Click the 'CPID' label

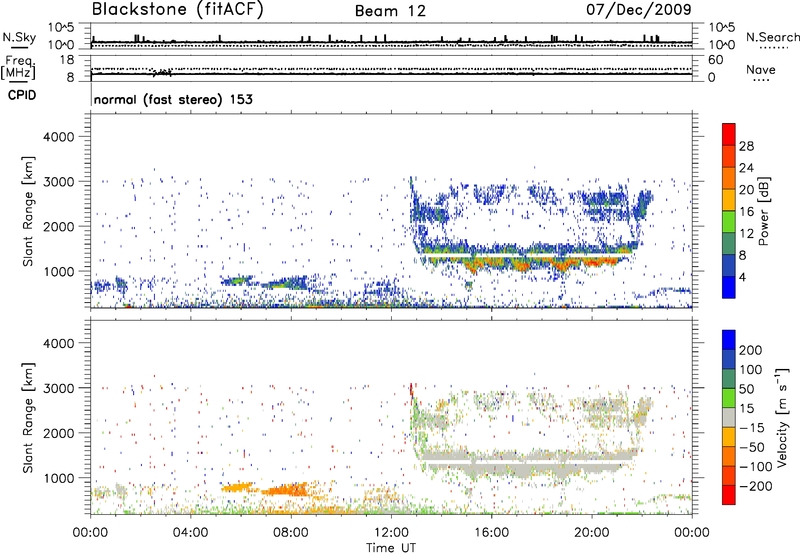22,95
